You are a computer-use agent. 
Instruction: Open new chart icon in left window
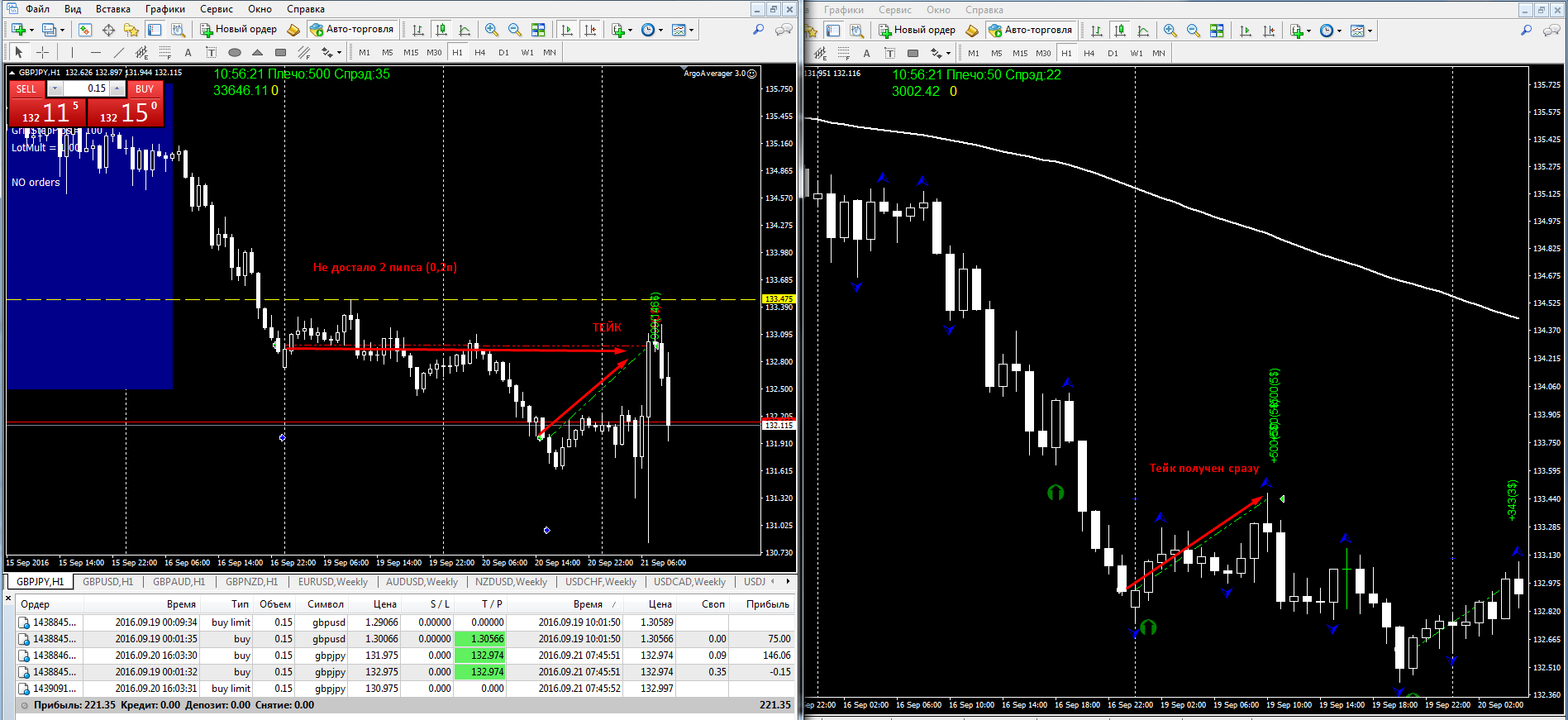[x=18, y=30]
